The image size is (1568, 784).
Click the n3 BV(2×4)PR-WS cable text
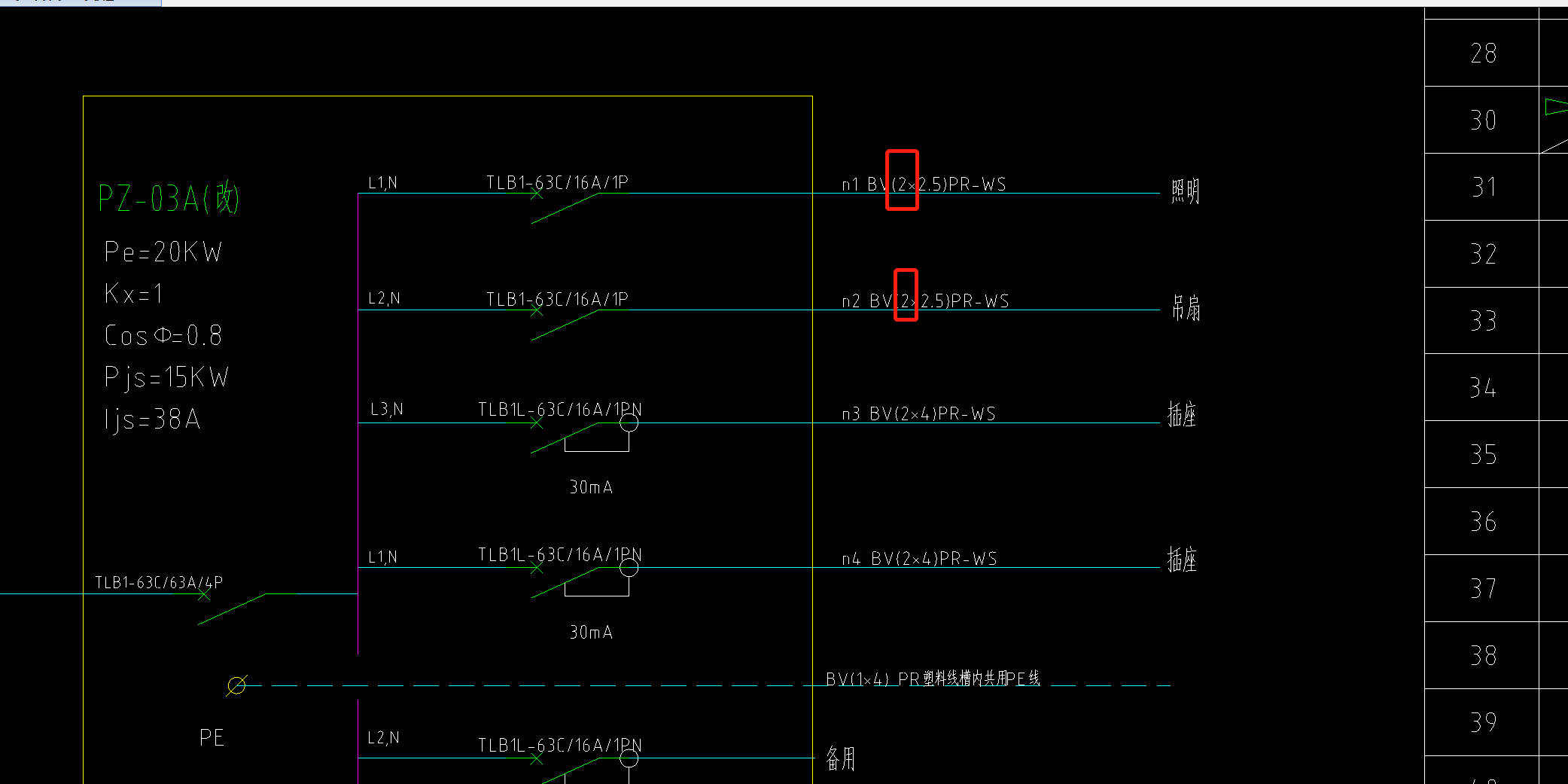pos(918,413)
